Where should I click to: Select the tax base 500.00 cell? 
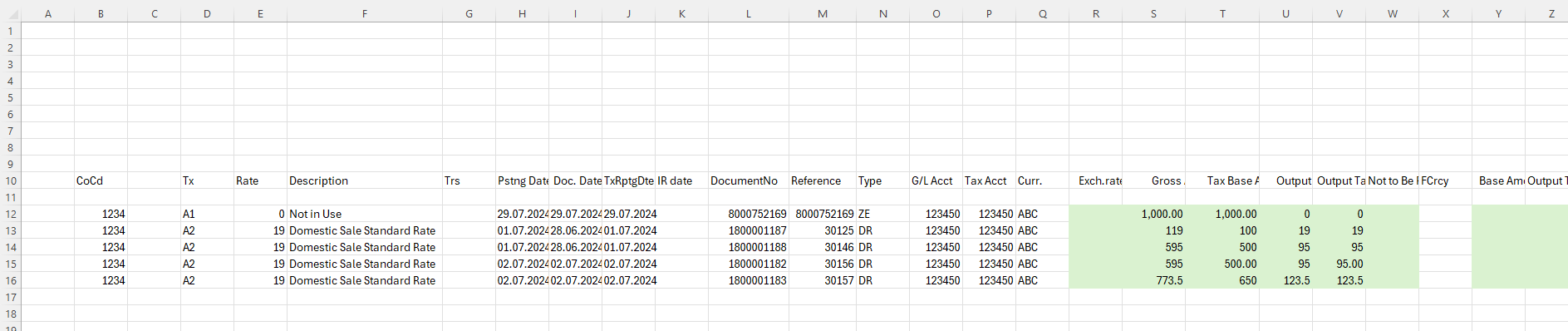[1222, 264]
